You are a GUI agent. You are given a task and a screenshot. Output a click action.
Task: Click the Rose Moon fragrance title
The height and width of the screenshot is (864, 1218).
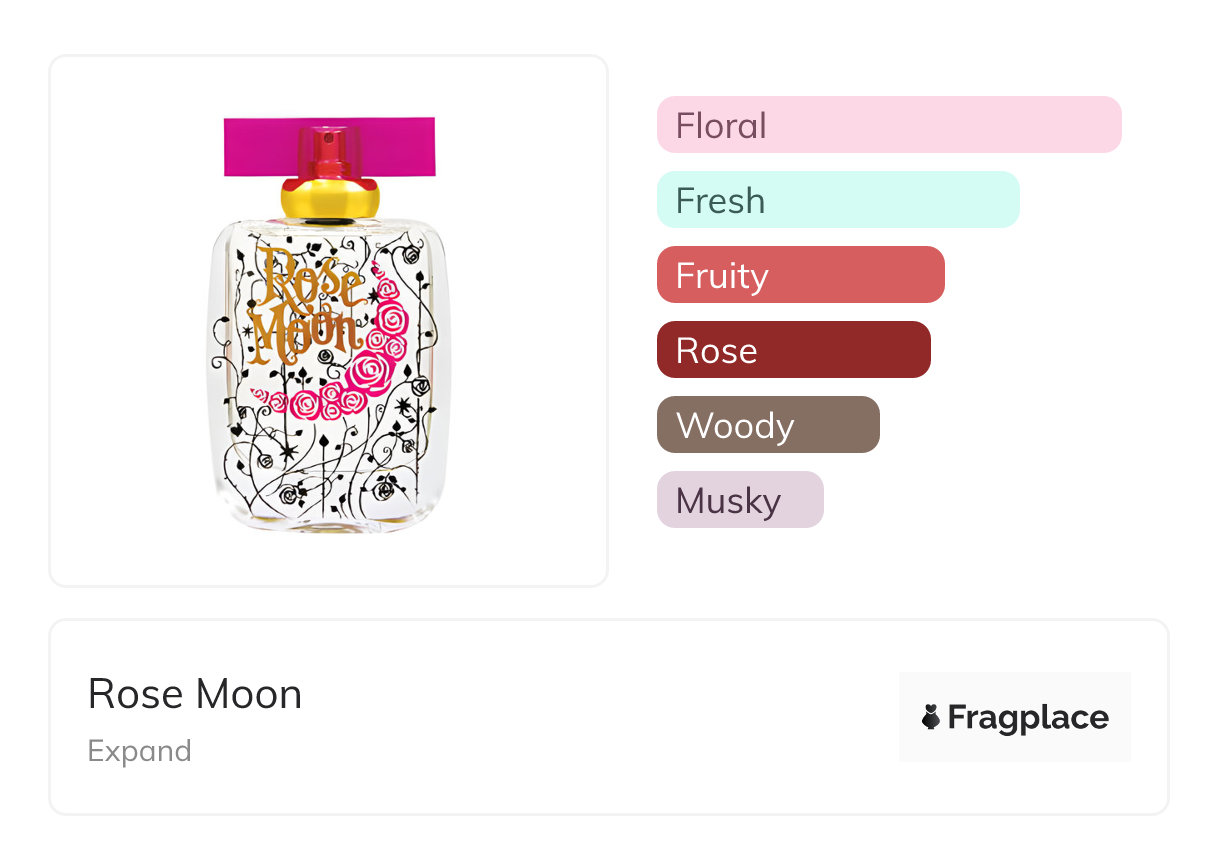(195, 694)
